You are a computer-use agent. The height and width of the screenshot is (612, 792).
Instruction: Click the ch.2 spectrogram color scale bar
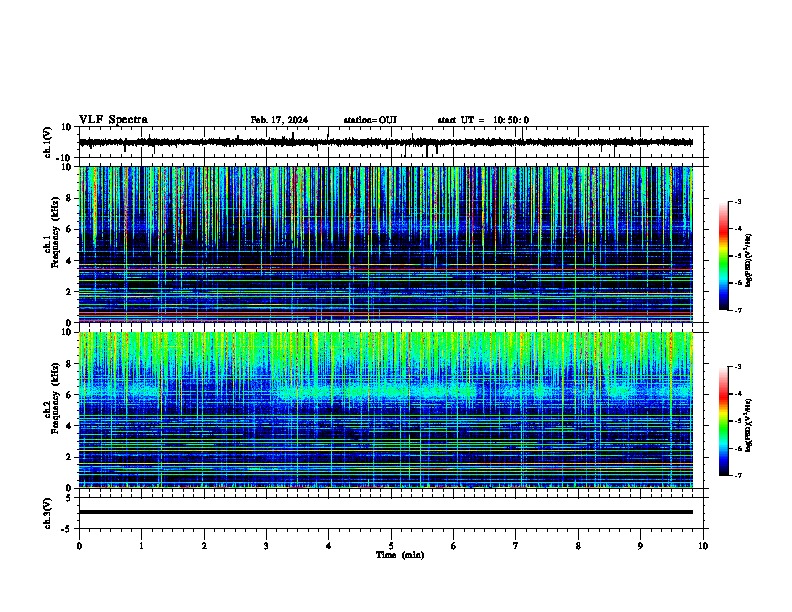click(724, 421)
